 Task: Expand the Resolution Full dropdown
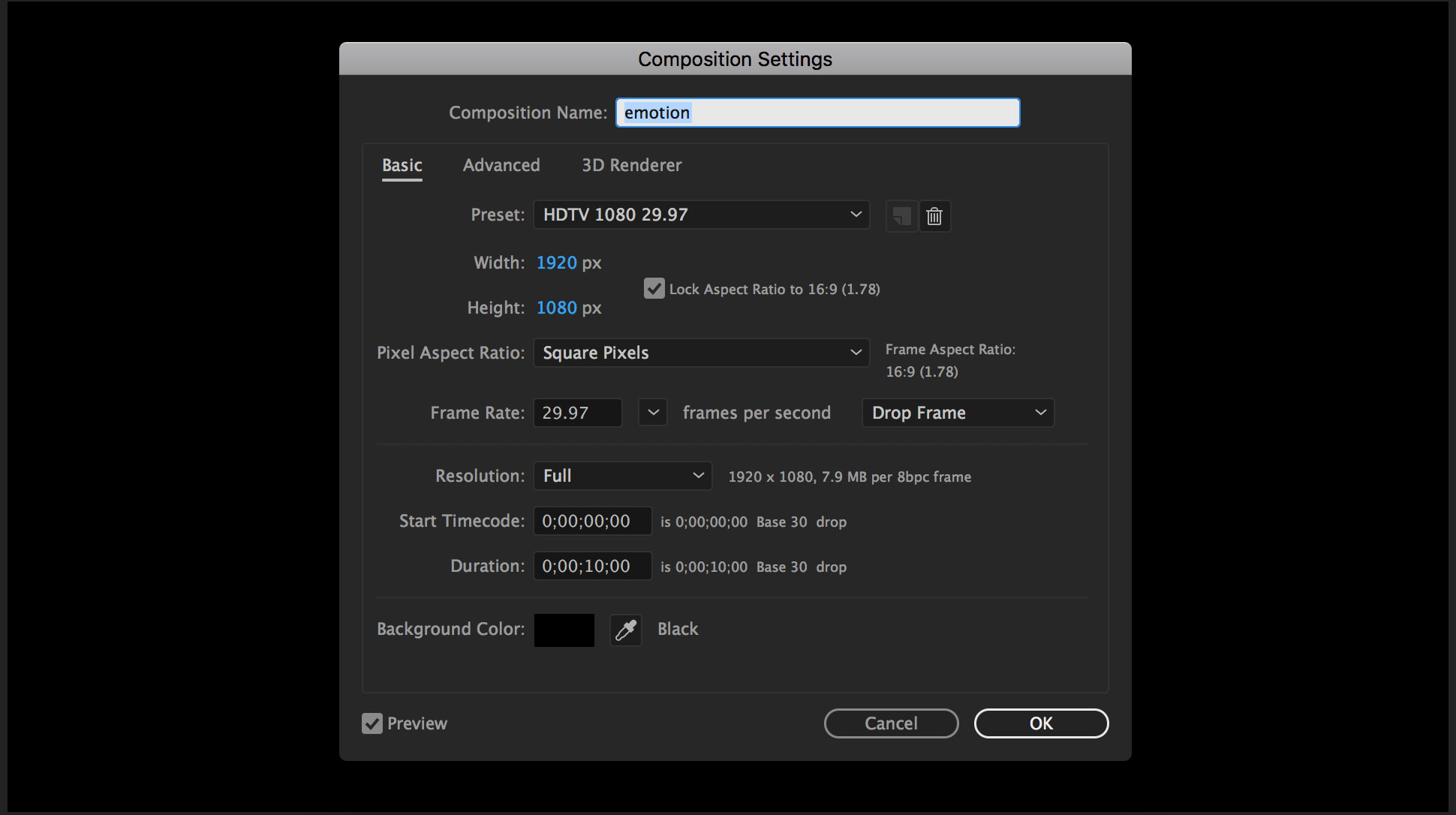[622, 476]
